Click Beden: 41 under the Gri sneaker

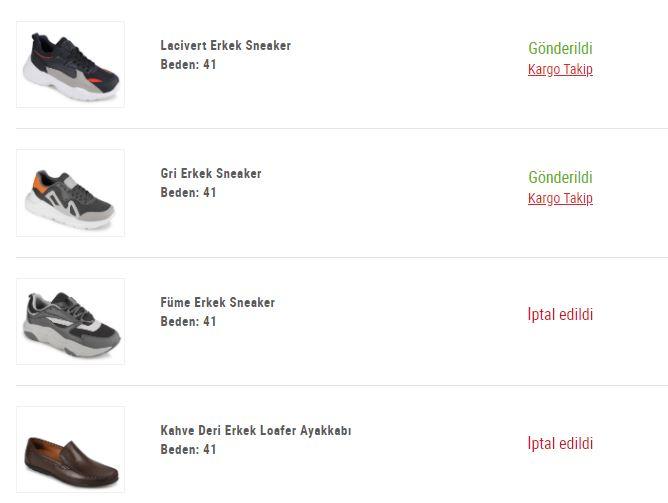(188, 193)
